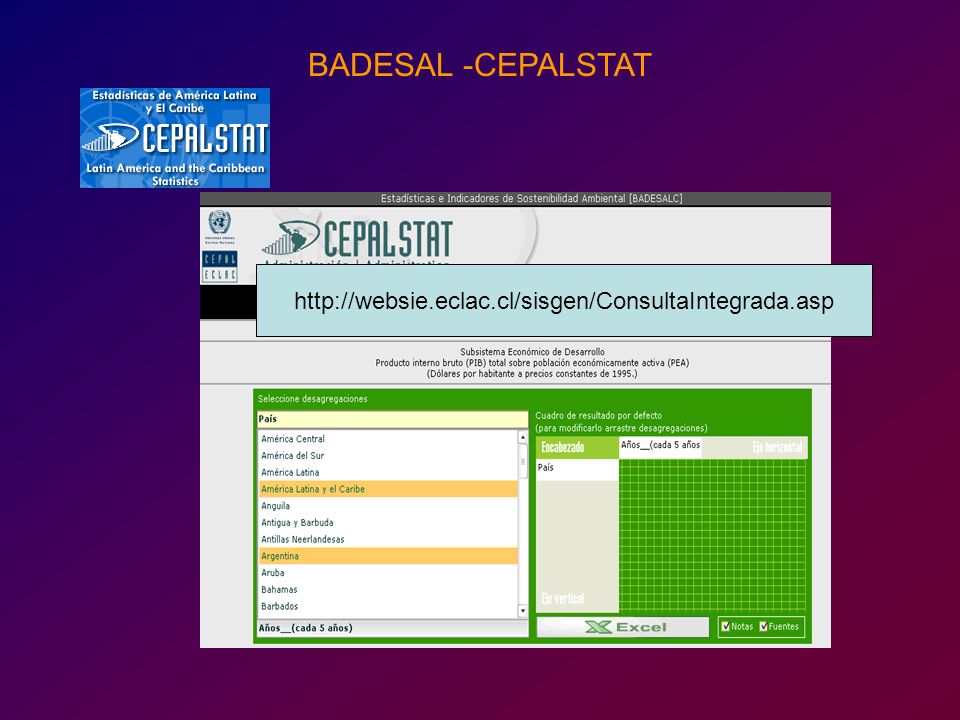Select the highlighted Argentina row
This screenshot has width=960, height=720.
(388, 556)
